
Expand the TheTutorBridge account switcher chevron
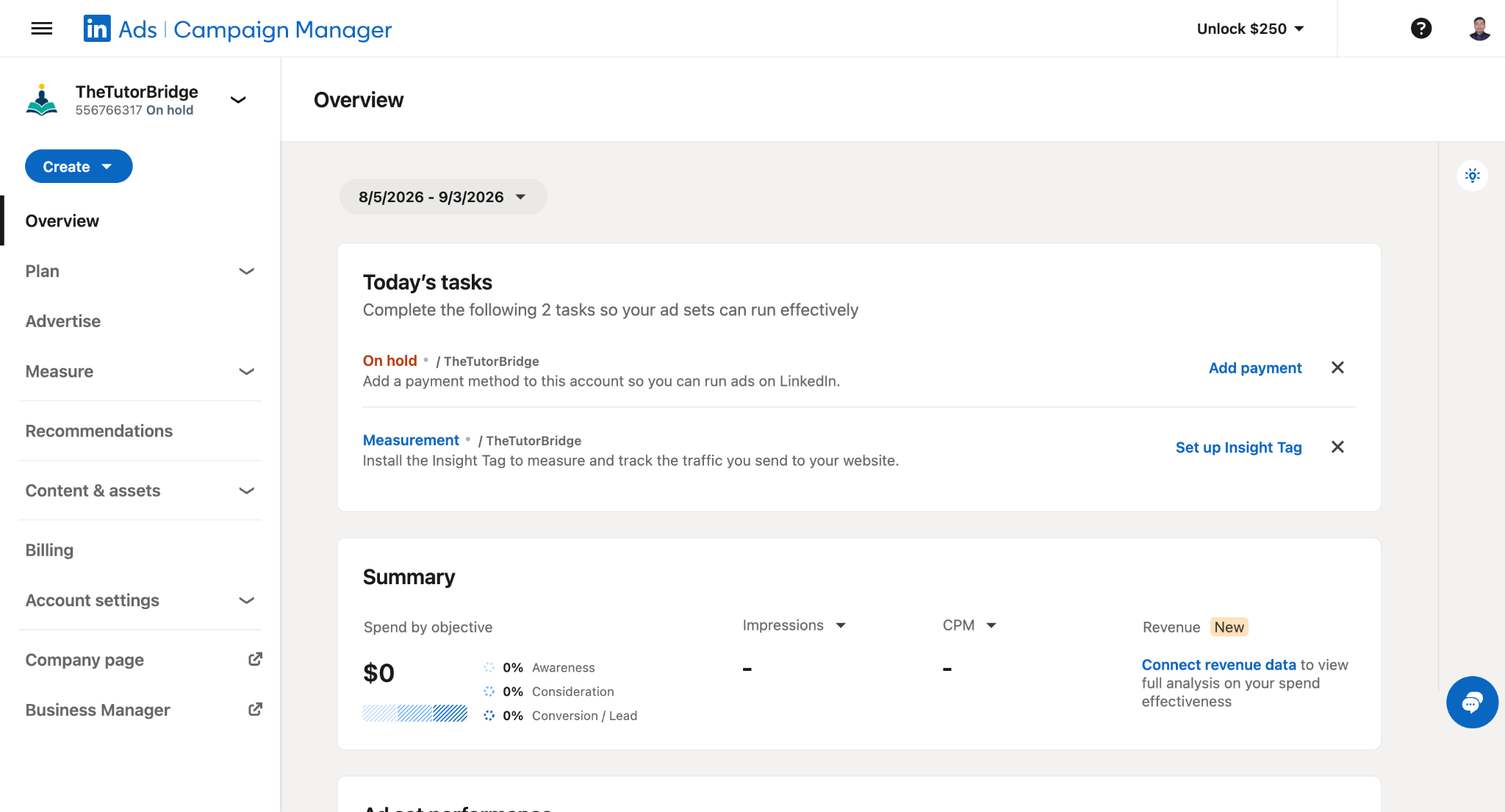click(x=238, y=100)
